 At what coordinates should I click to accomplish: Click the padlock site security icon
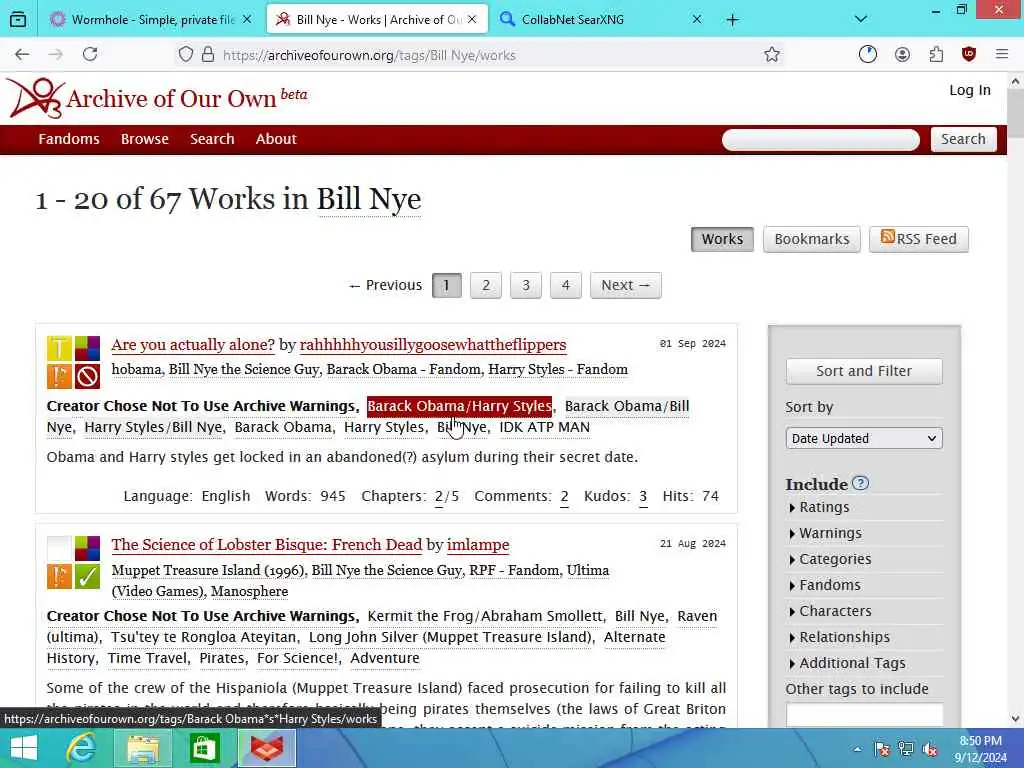point(208,55)
